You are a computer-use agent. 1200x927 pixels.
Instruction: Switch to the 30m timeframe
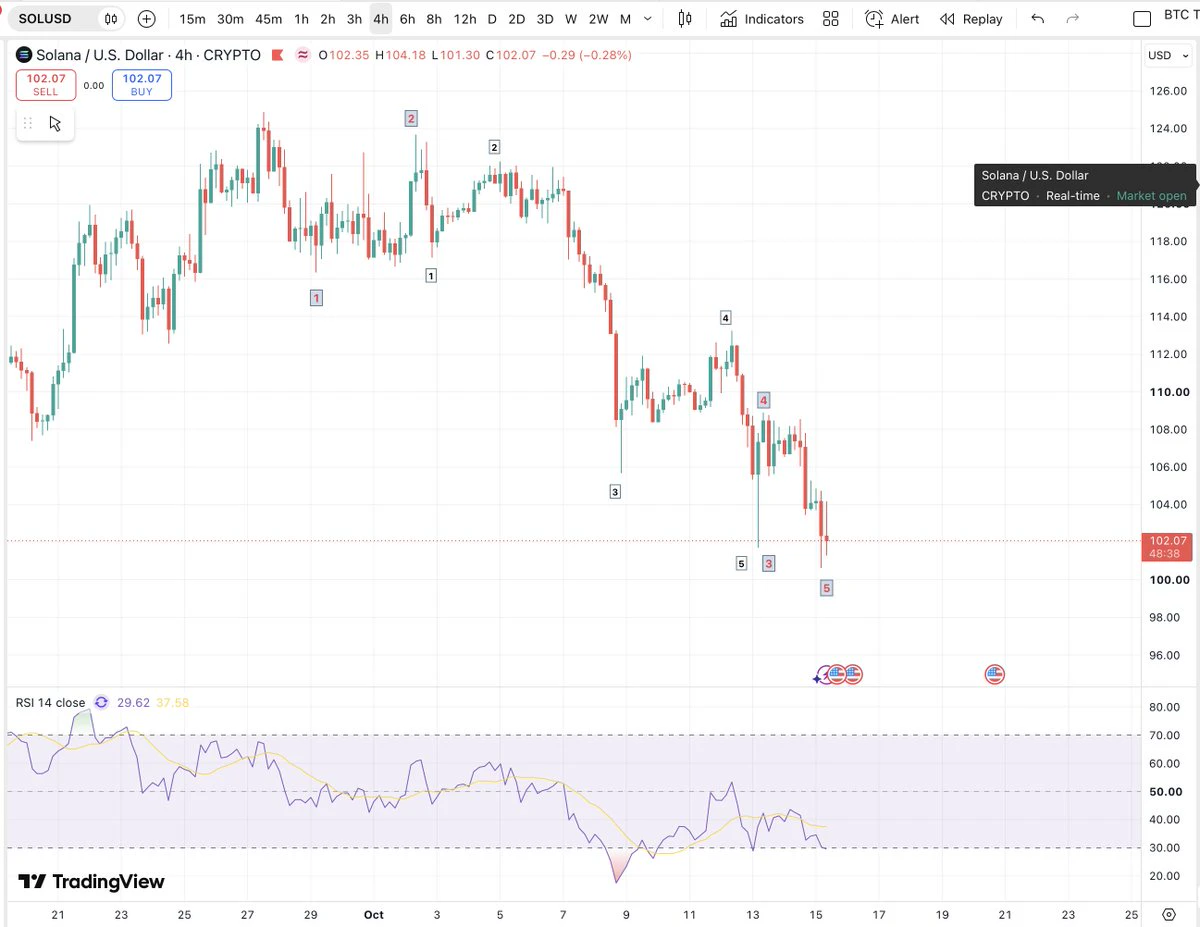point(230,19)
